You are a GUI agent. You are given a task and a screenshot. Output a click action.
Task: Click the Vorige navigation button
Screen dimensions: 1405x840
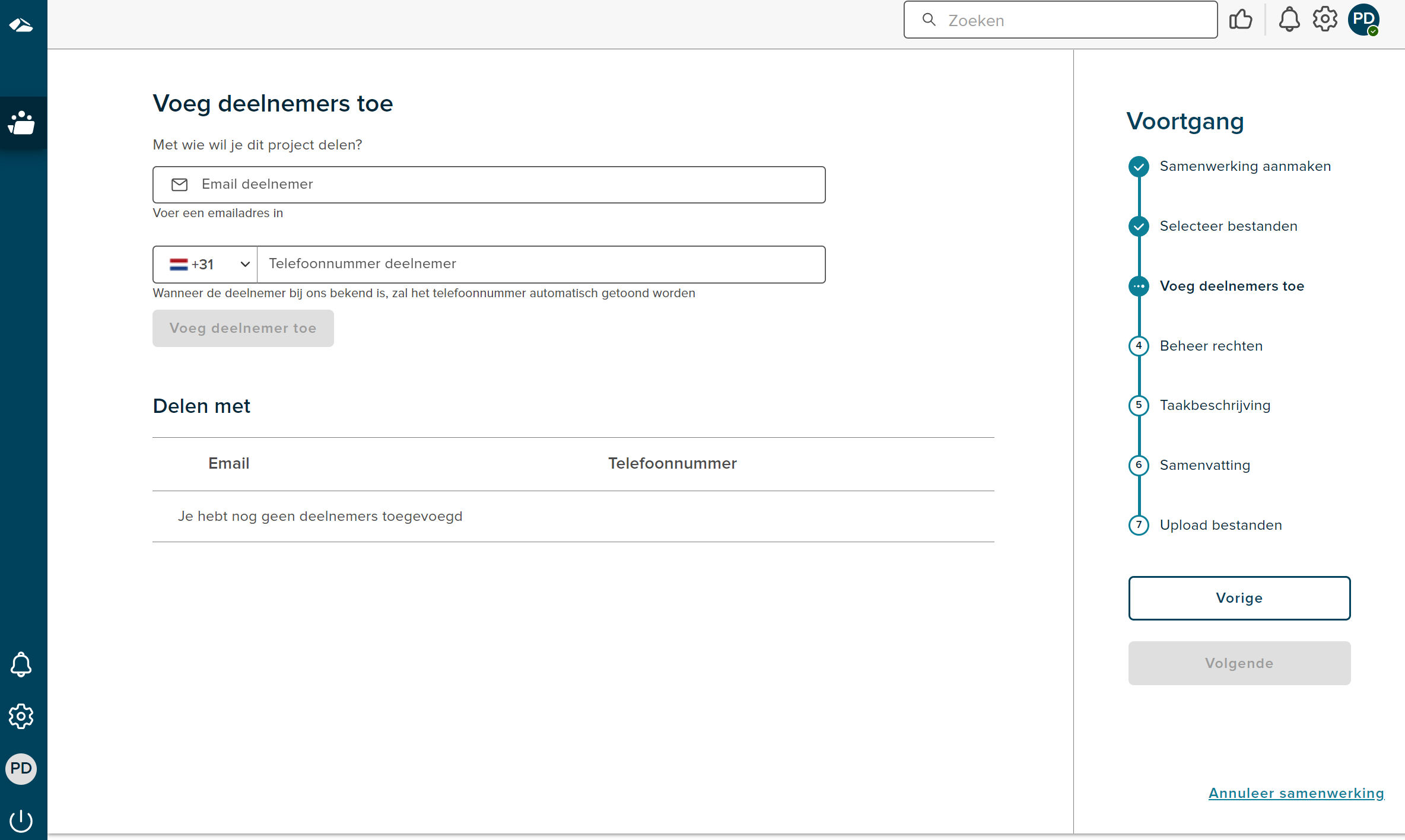[x=1239, y=597]
